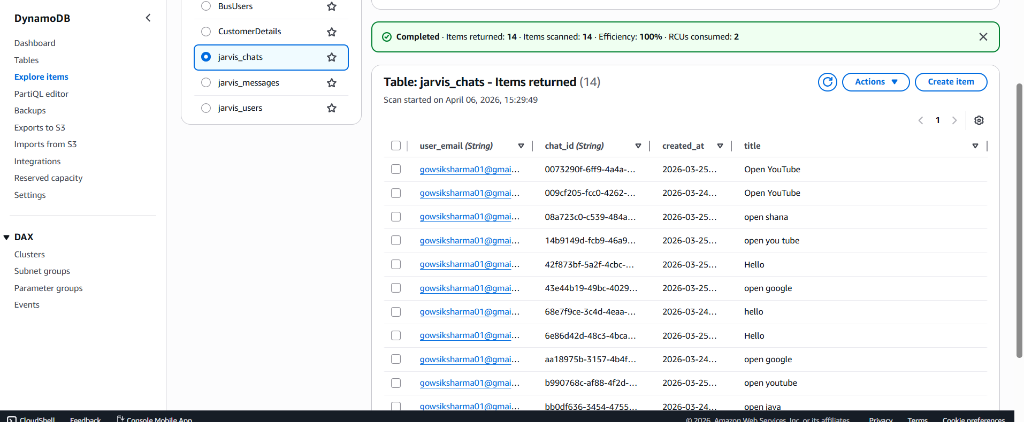Open the Actions dropdown menu

[876, 82]
